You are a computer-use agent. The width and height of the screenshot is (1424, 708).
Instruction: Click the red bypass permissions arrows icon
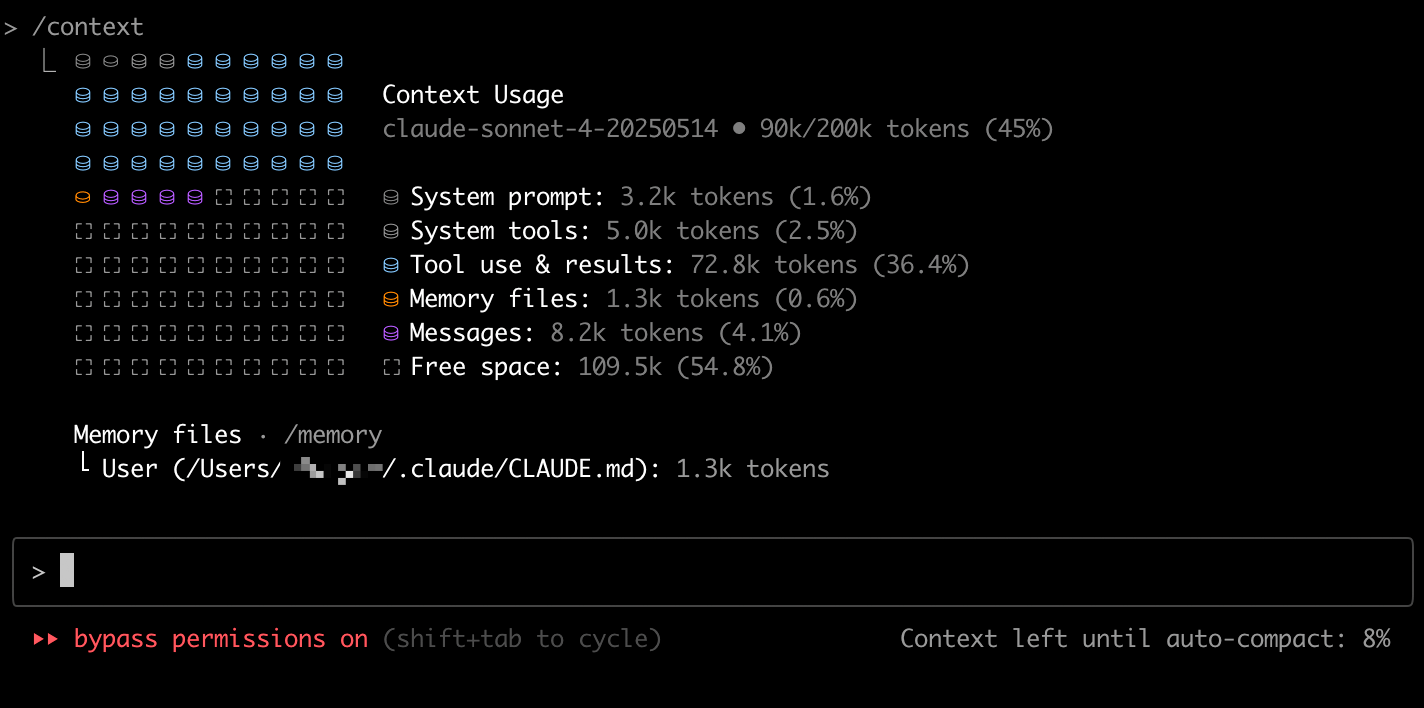pos(46,638)
